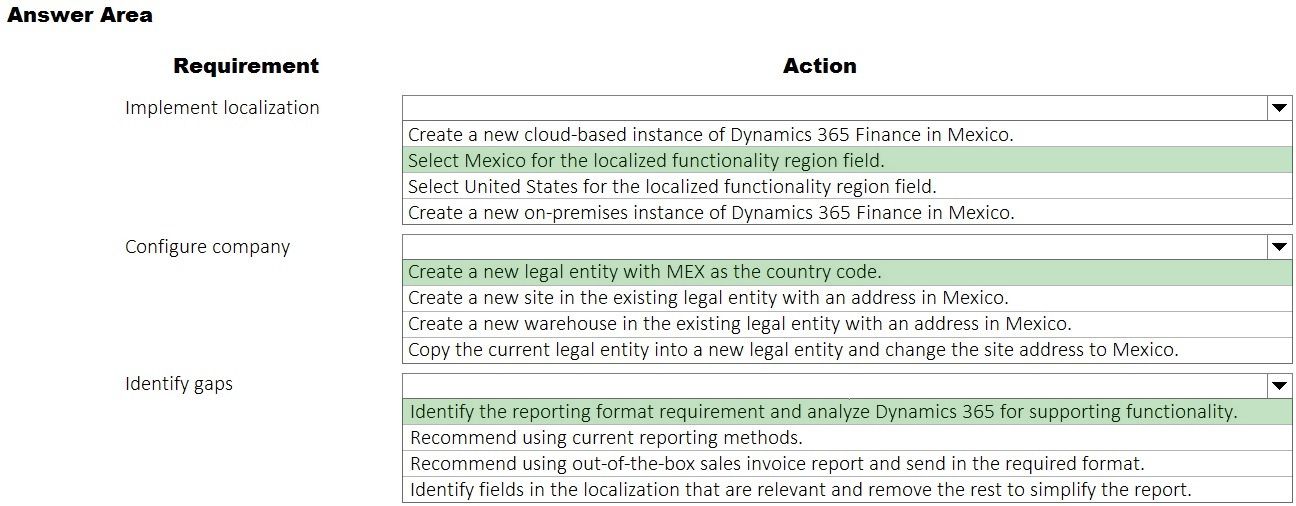Image resolution: width=1296 pixels, height=506 pixels.
Task: Select 'Create a new on-premises instance' option
Action: [847, 212]
